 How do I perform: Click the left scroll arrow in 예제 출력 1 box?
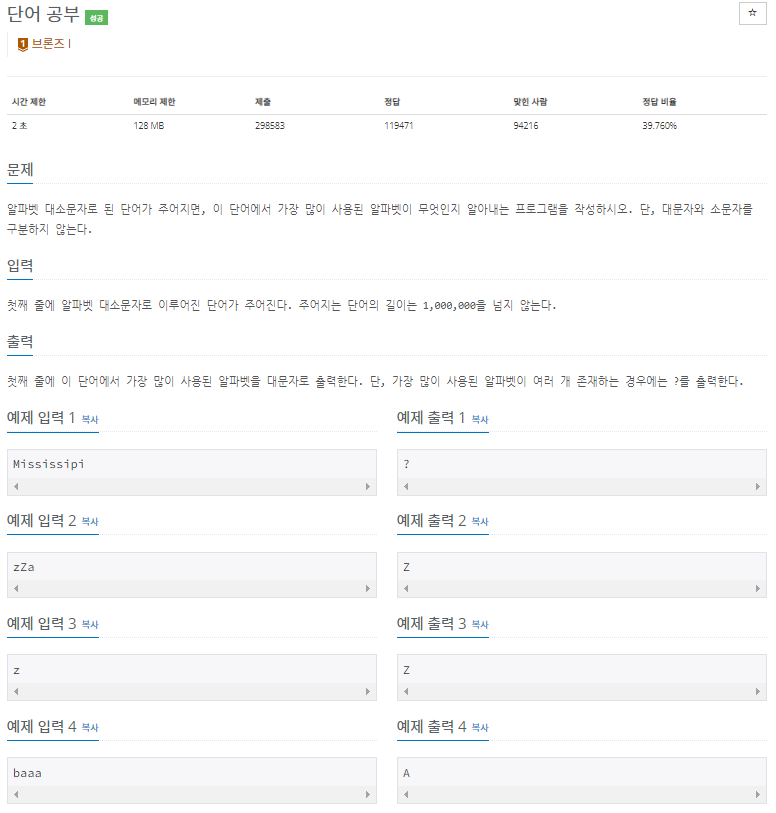[404, 485]
